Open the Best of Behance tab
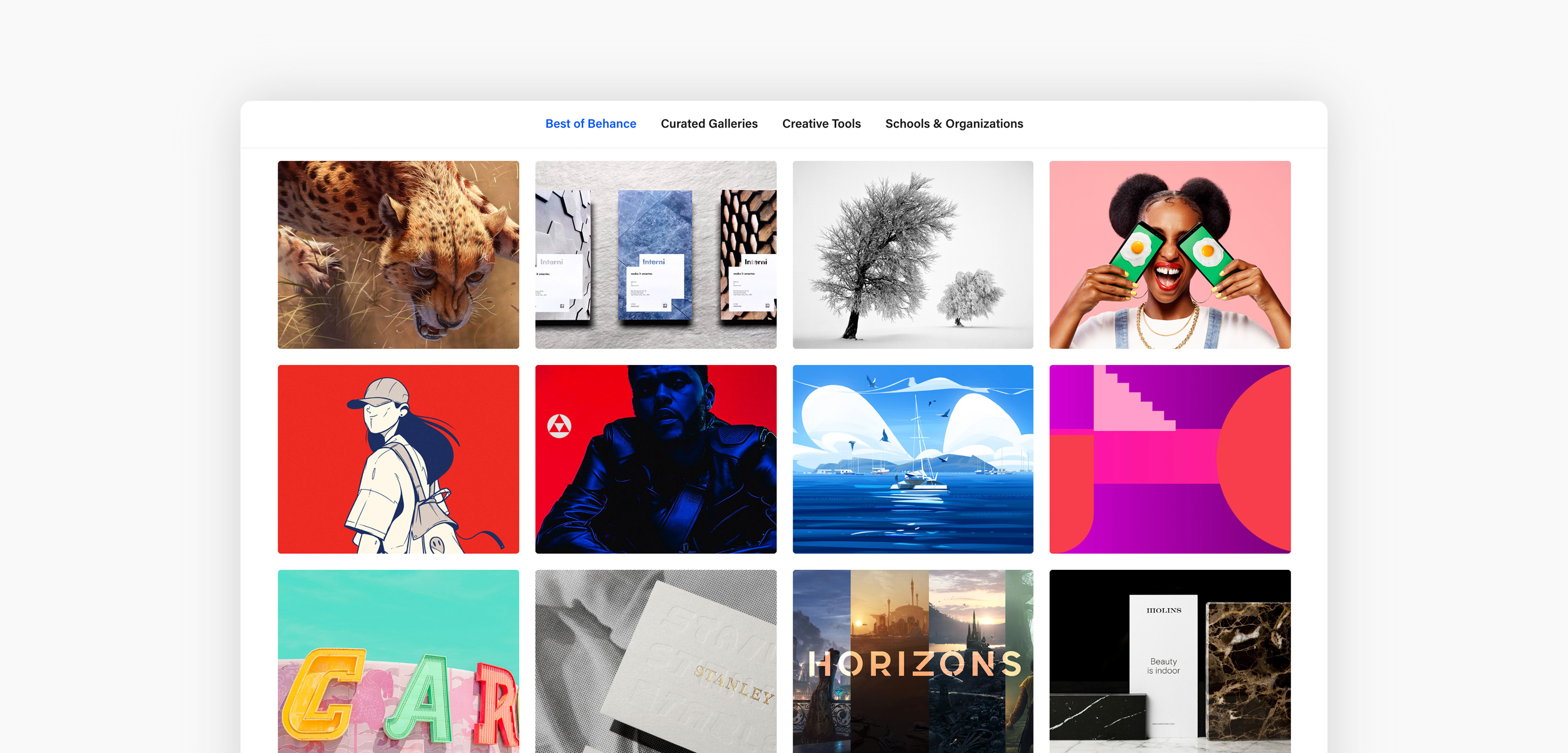This screenshot has width=1568, height=753. (591, 124)
